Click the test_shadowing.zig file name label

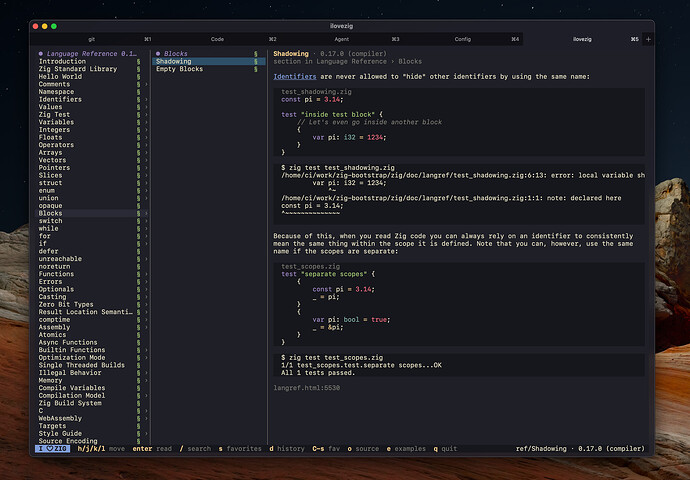click(x=316, y=92)
